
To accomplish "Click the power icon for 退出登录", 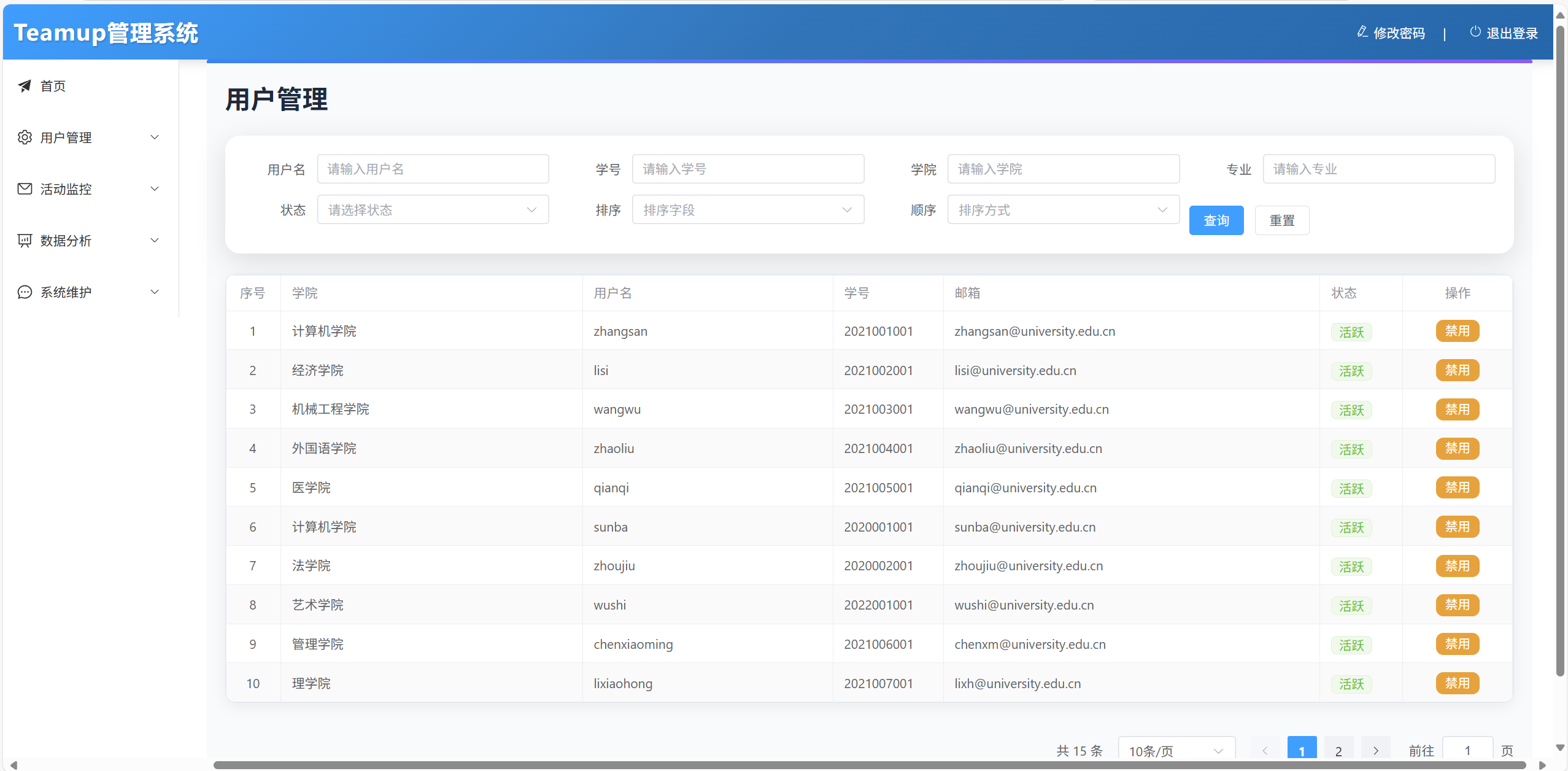I will pos(1475,32).
